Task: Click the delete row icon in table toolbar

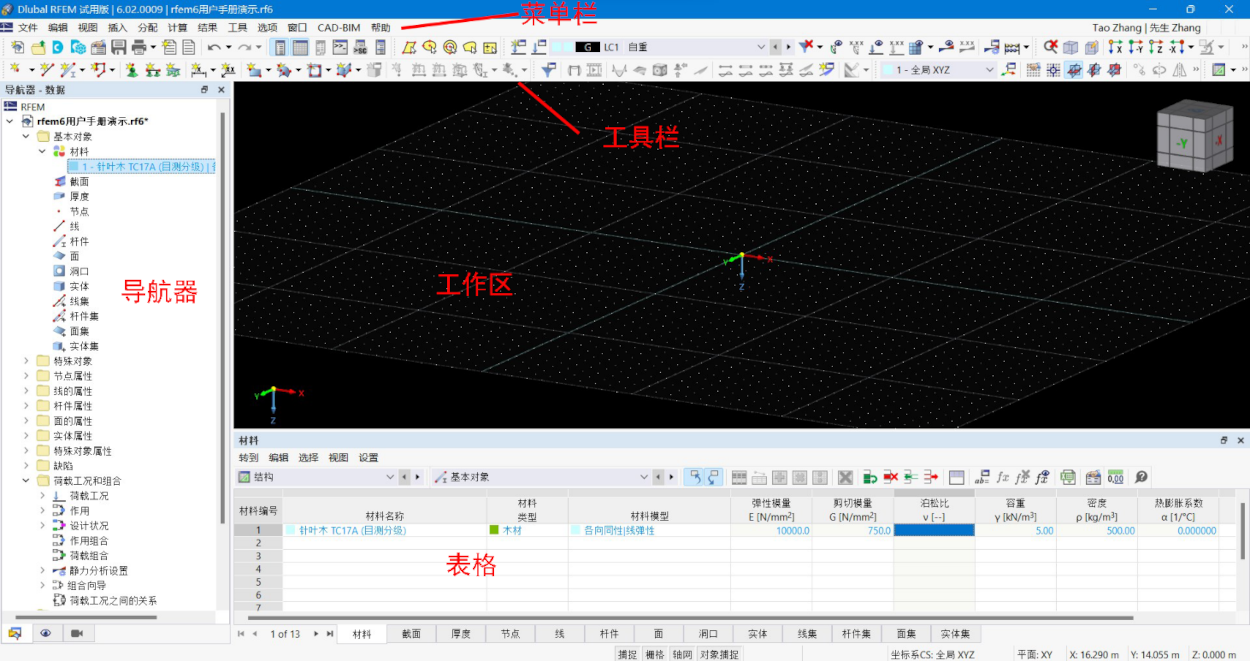Action: click(x=890, y=477)
